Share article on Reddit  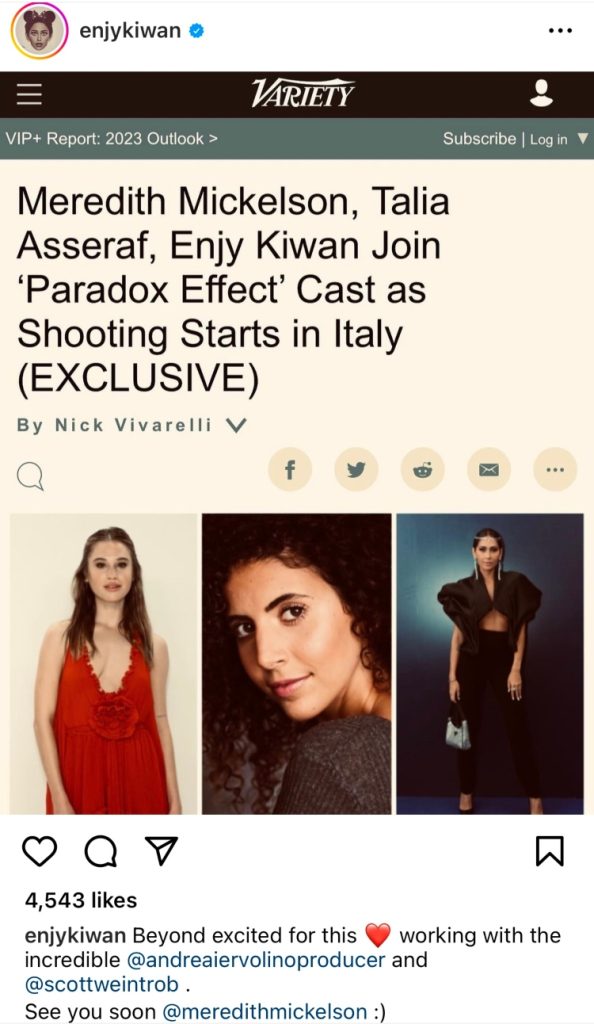click(x=422, y=469)
